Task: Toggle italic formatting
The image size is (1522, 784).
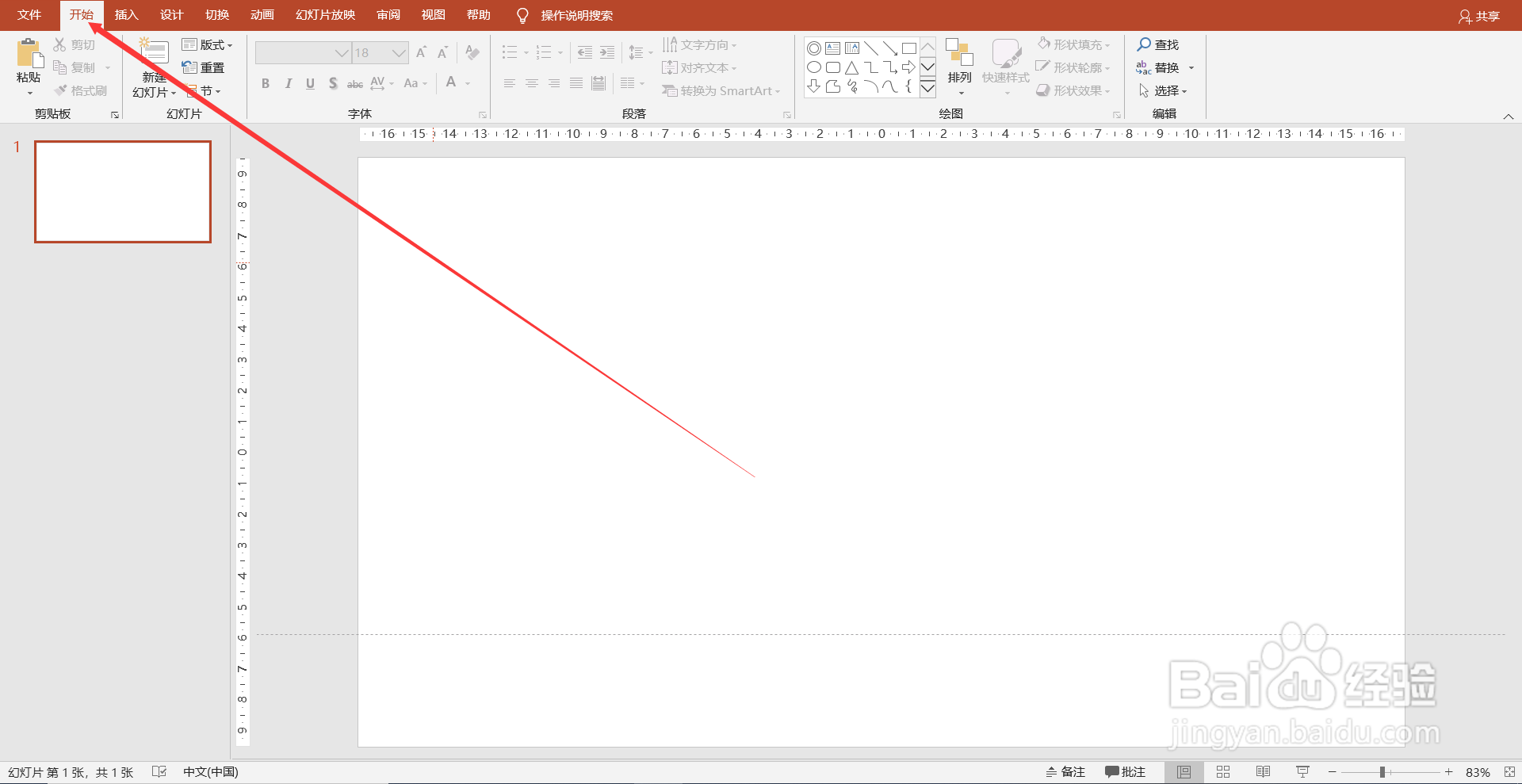Action: pos(288,83)
